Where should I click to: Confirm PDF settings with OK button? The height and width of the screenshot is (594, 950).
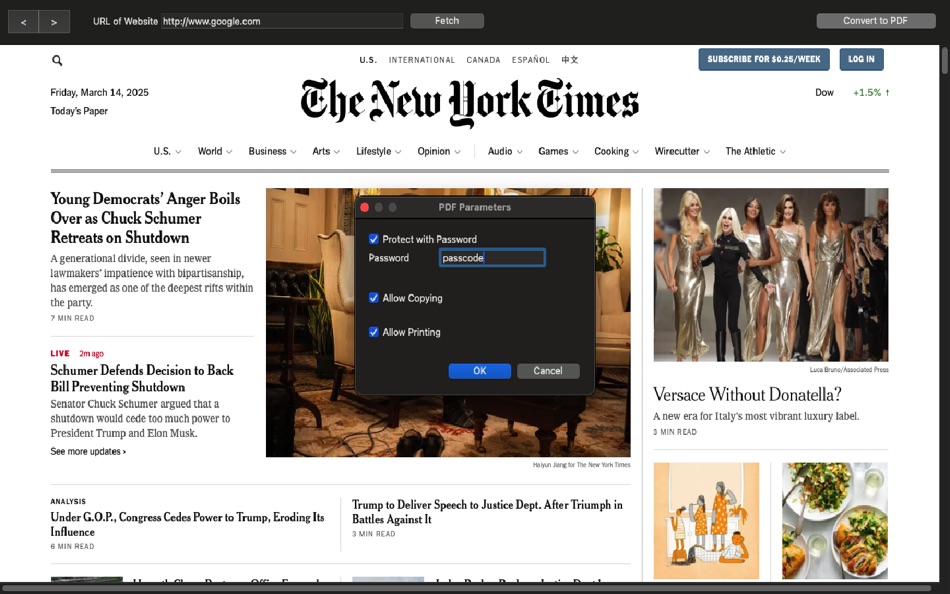[x=479, y=371]
